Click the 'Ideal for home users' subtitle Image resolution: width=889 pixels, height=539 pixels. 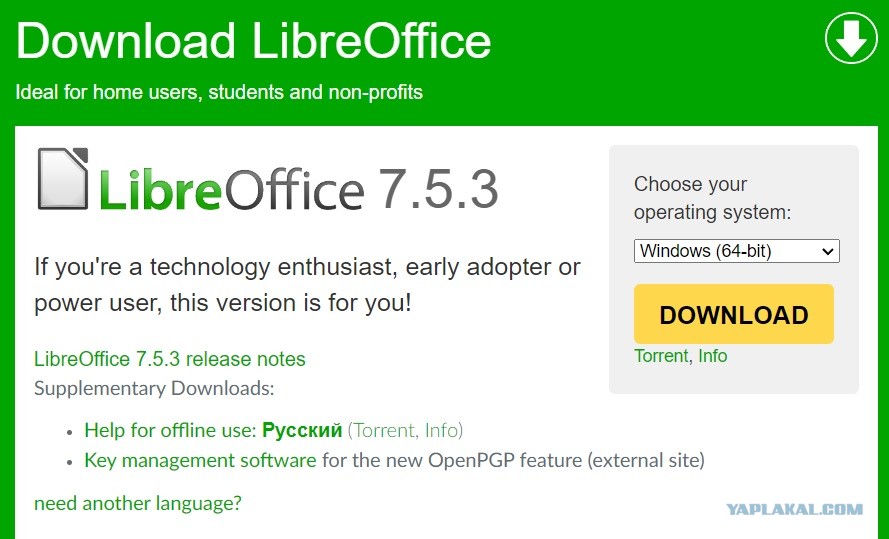tap(219, 92)
